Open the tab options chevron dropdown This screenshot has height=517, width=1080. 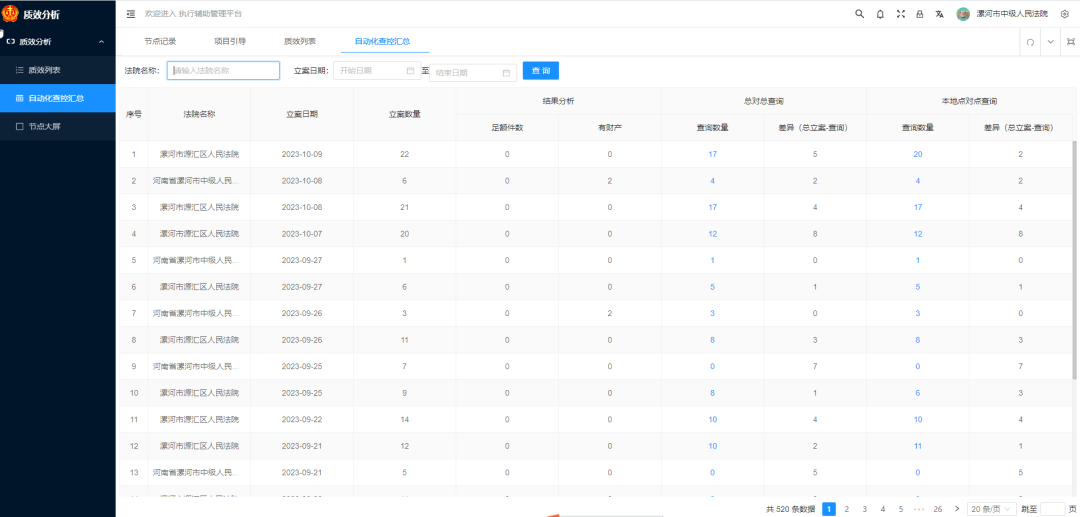pos(1050,42)
